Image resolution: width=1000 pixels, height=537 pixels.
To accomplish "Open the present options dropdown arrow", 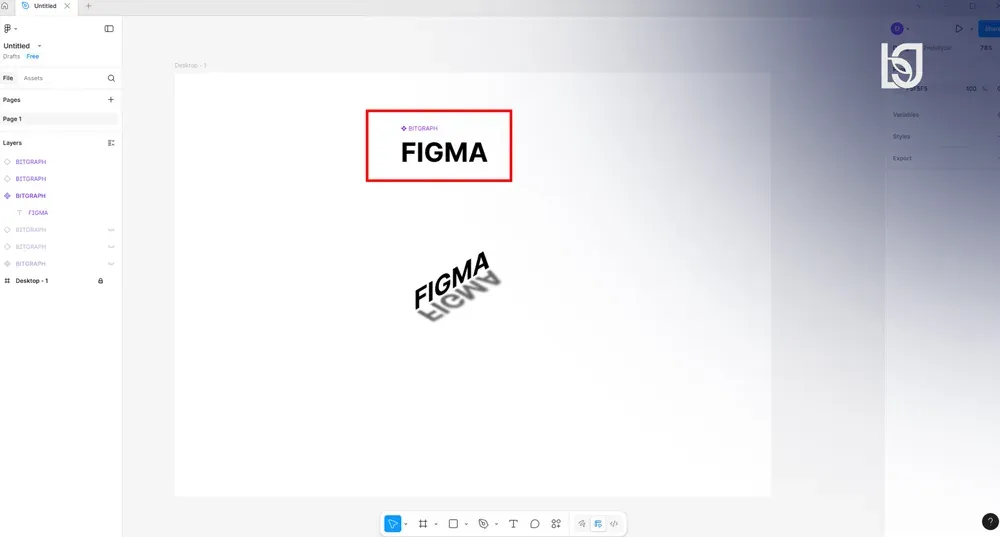I will click(x=971, y=29).
